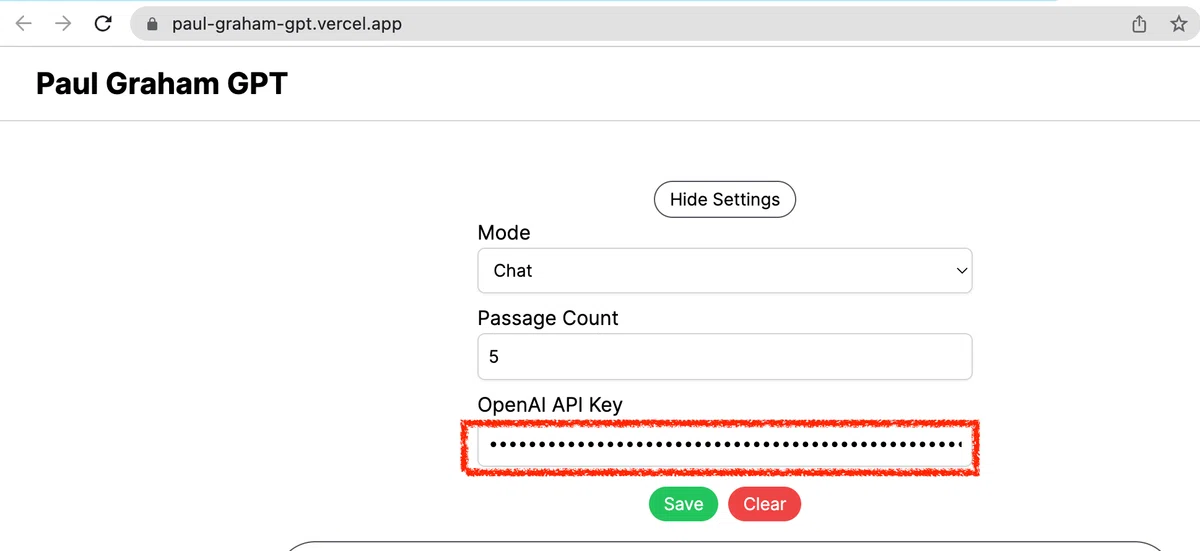
Task: Bookmark the page with the star icon
Action: pyautogui.click(x=1179, y=24)
